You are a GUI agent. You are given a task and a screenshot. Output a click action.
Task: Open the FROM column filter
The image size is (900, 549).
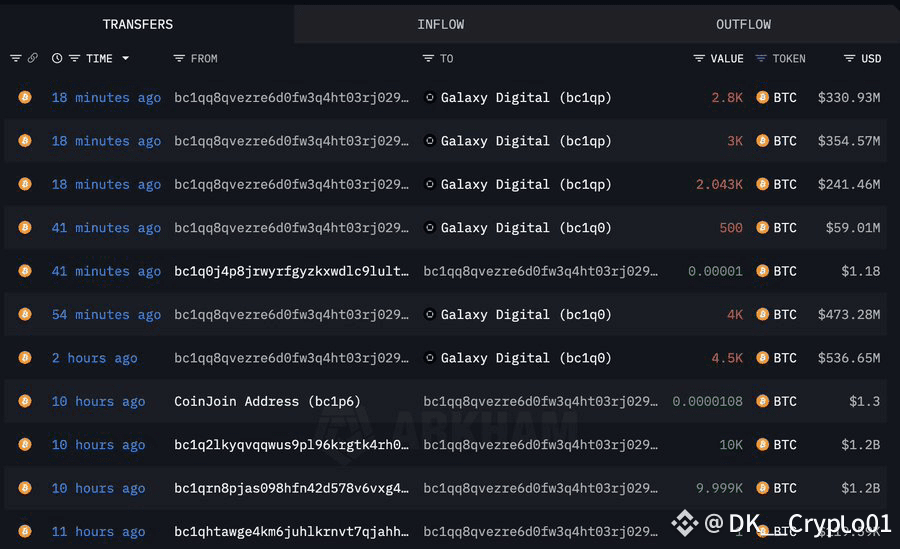pos(179,58)
